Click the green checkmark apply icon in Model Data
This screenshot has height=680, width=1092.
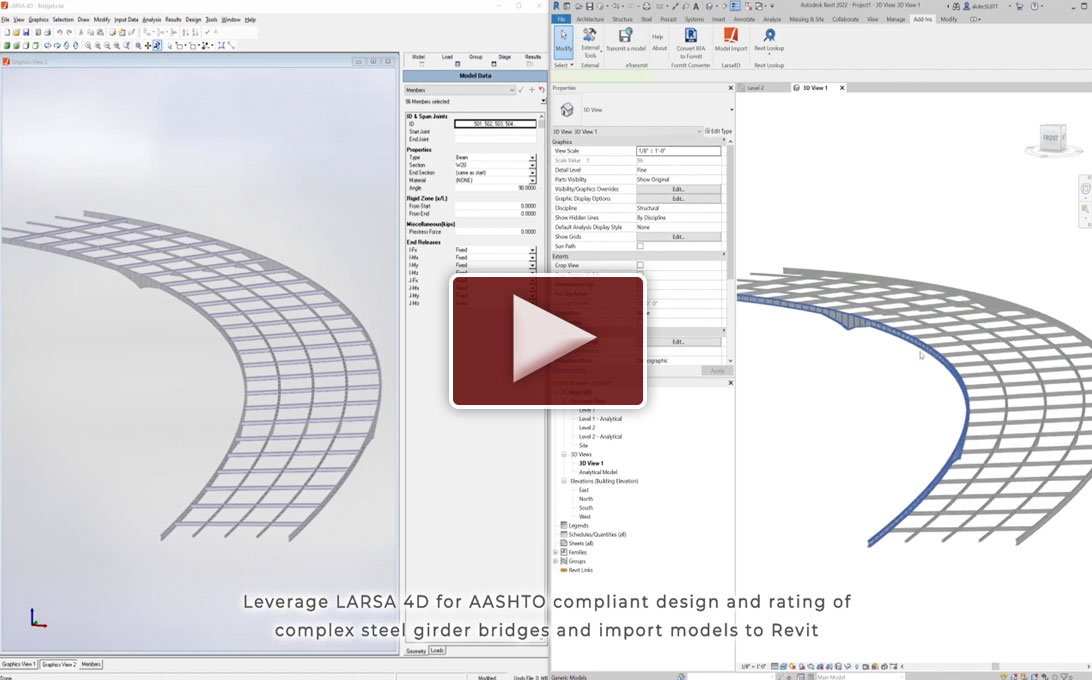[x=521, y=90]
